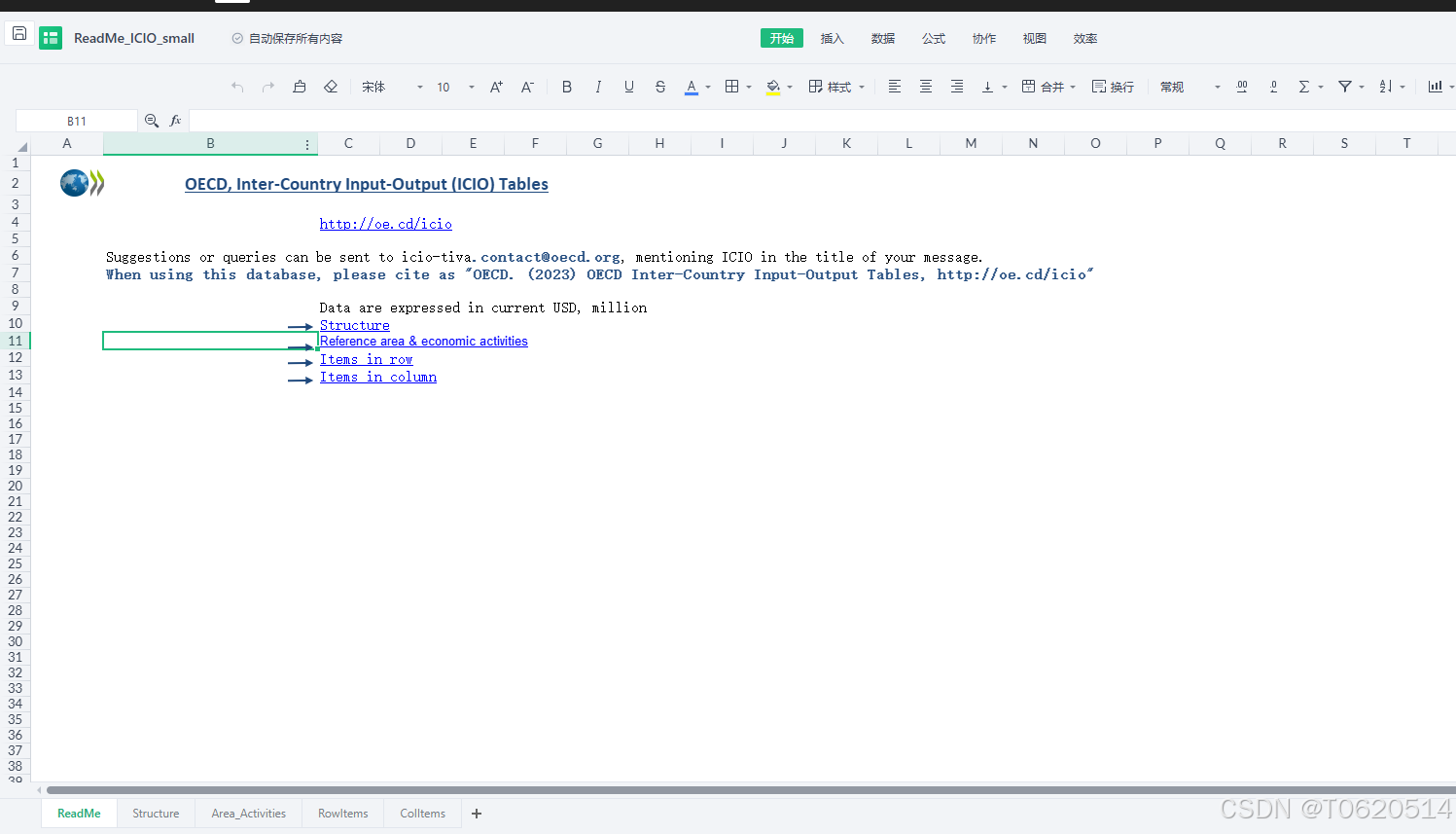Undo the last action

(x=237, y=87)
